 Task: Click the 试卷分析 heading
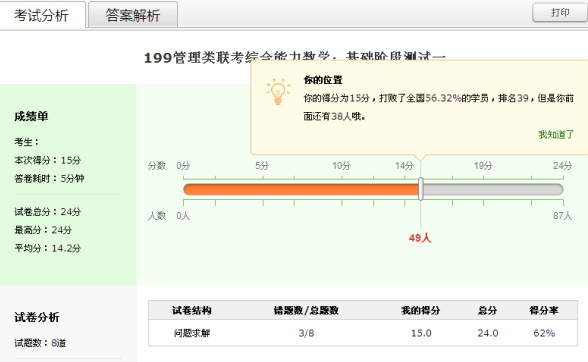(x=37, y=317)
